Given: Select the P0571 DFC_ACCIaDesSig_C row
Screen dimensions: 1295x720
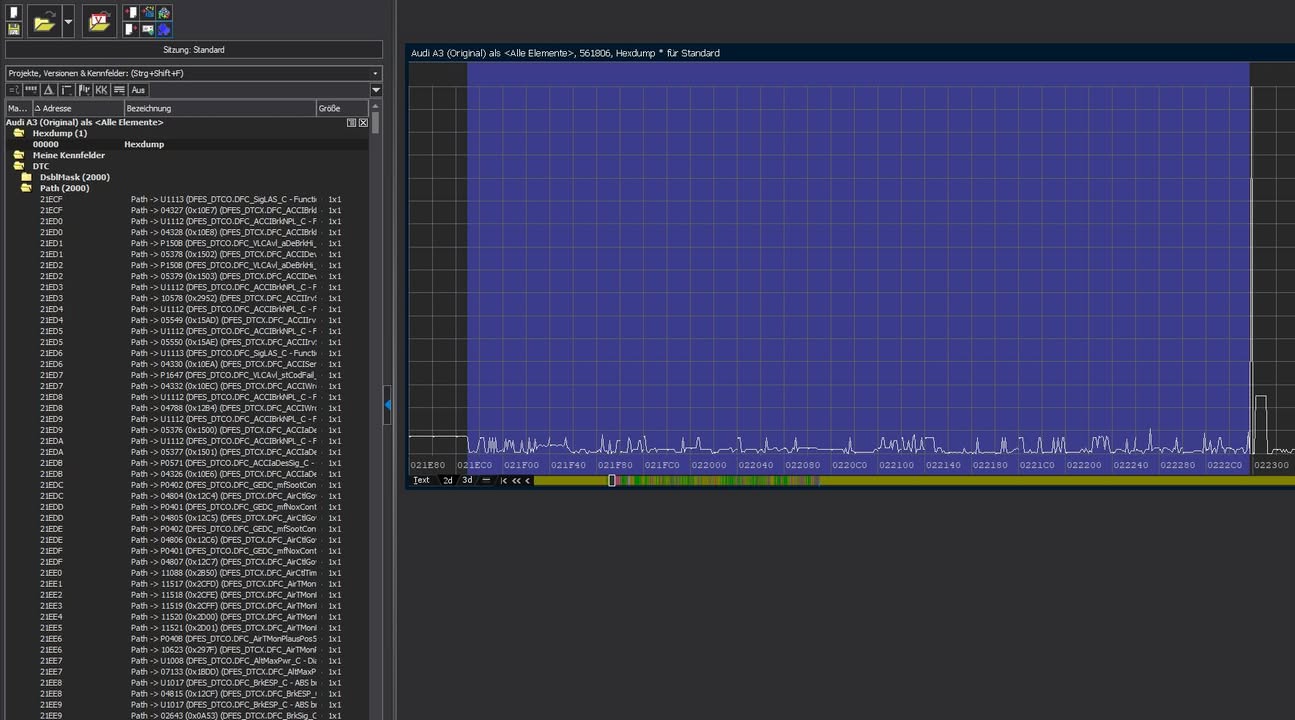Looking at the screenshot, I should point(187,463).
